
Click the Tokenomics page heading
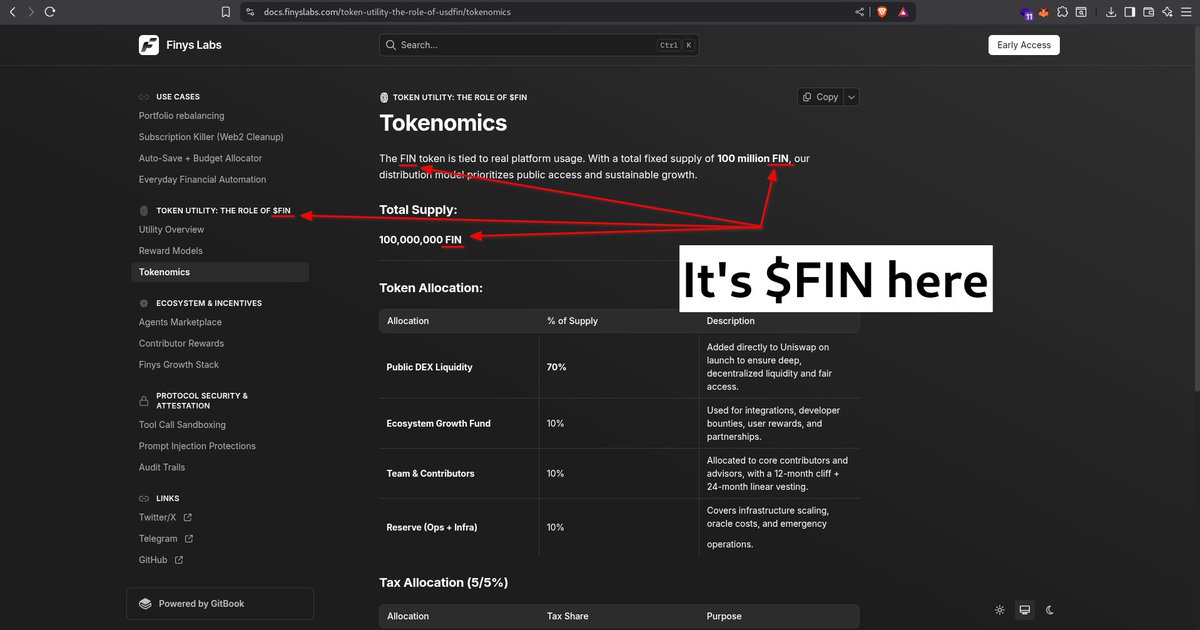443,123
